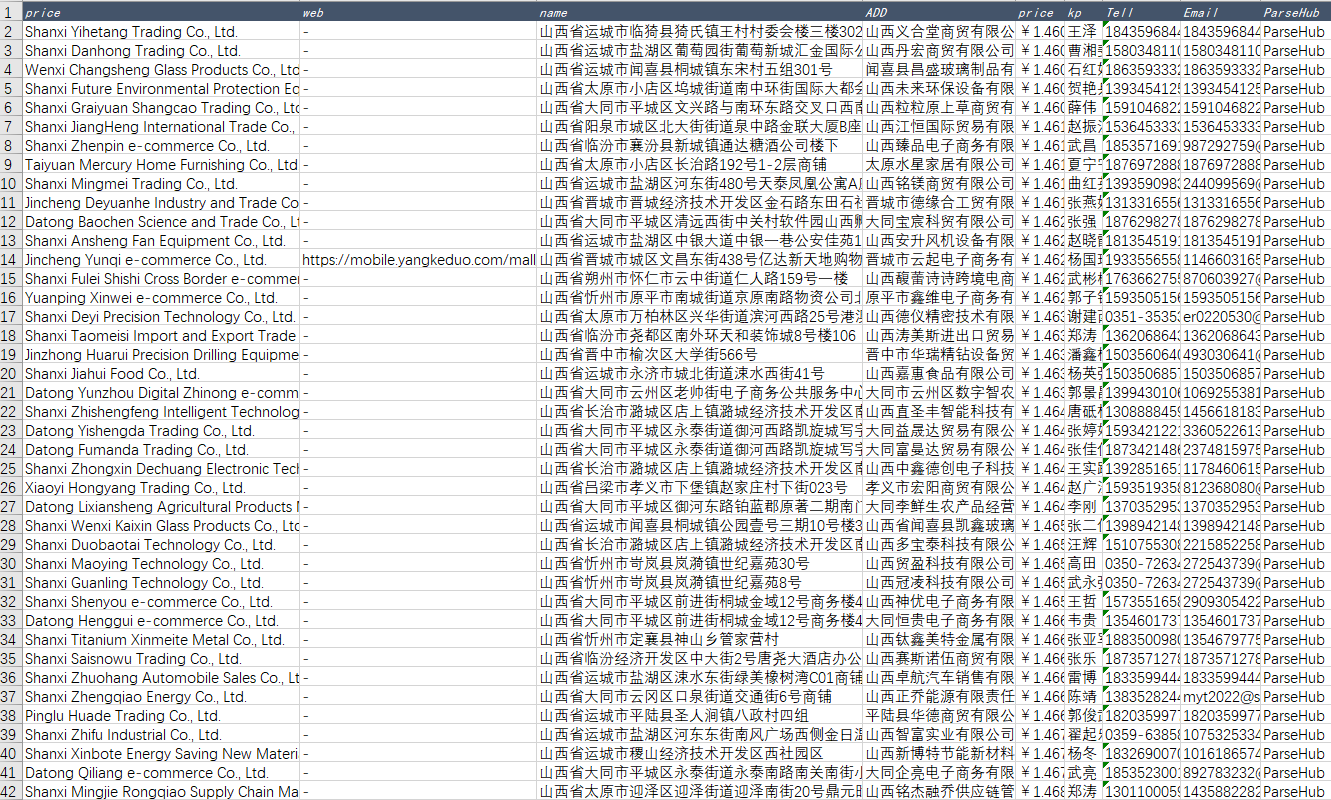Click the 'Email' column header cell

pyautogui.click(x=1221, y=13)
